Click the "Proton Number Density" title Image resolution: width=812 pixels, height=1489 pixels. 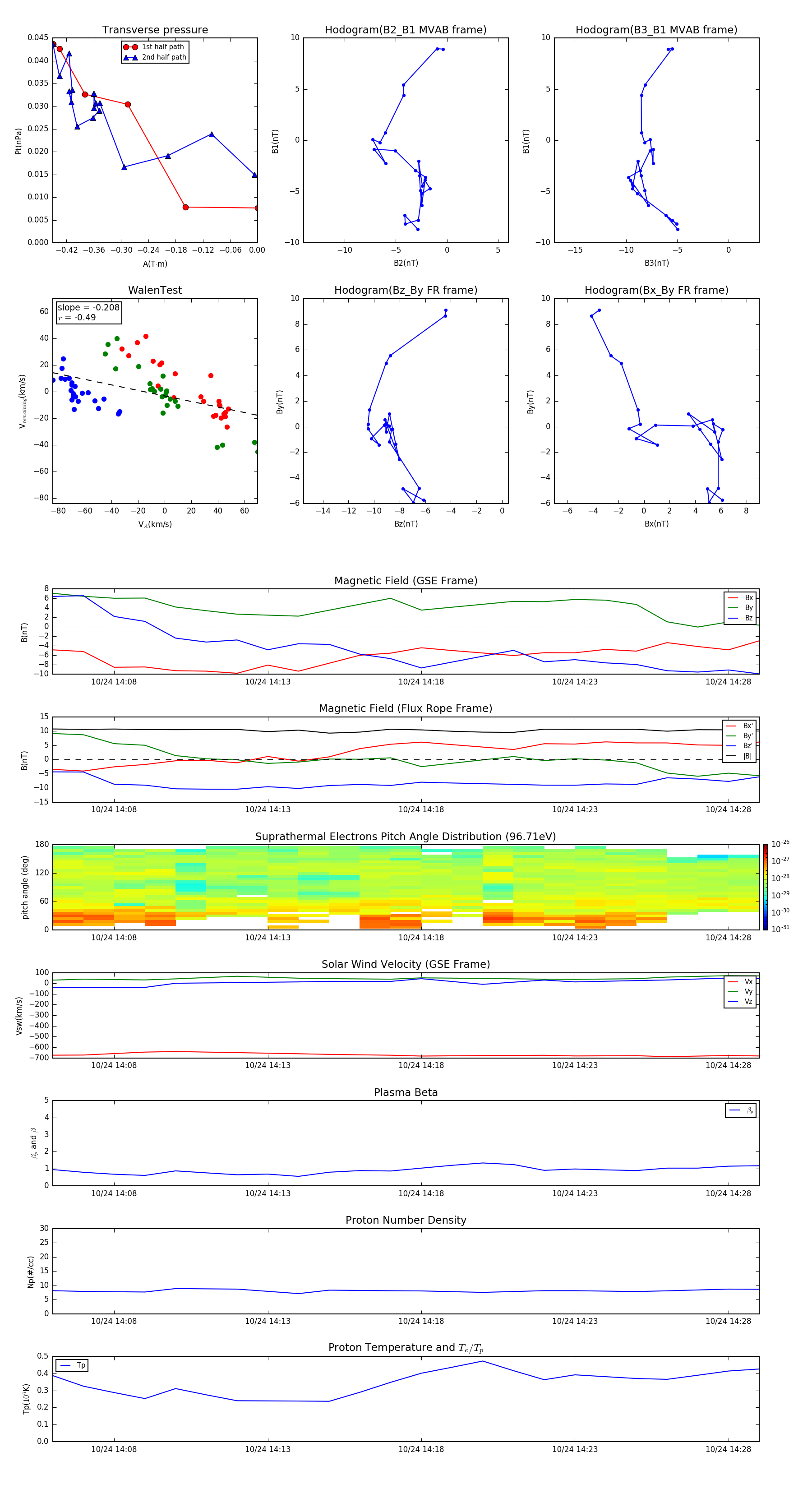click(406, 1220)
